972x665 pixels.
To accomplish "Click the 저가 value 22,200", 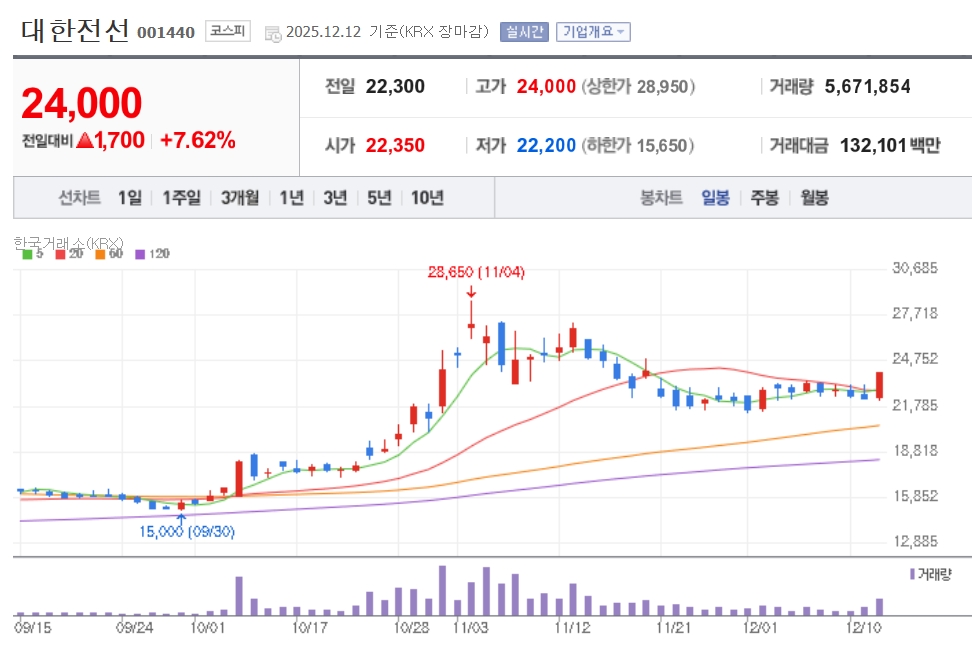I will (x=546, y=145).
